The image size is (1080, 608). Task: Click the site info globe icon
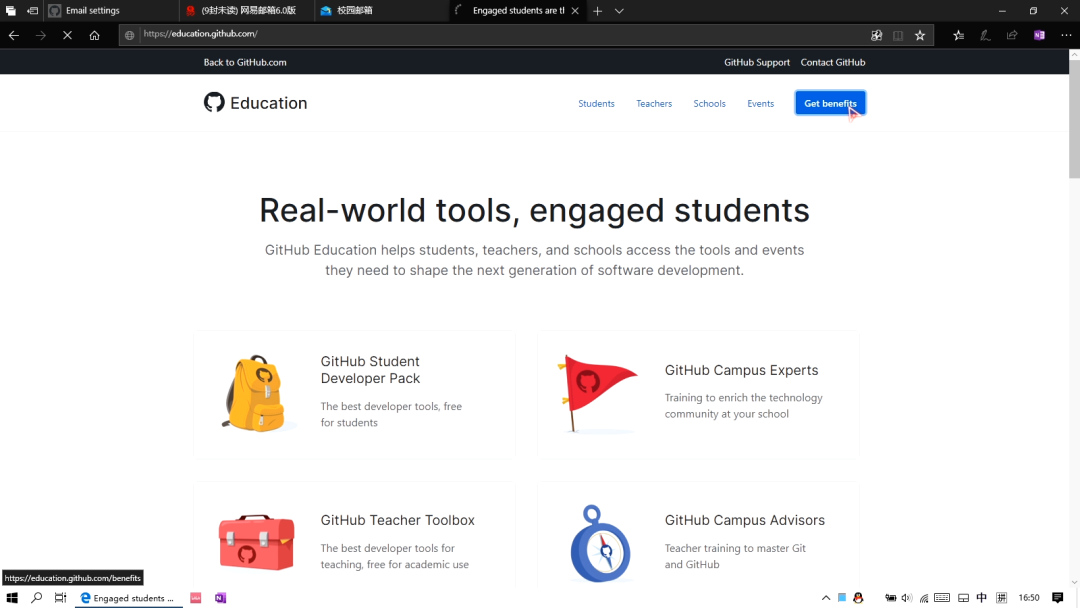tap(129, 35)
